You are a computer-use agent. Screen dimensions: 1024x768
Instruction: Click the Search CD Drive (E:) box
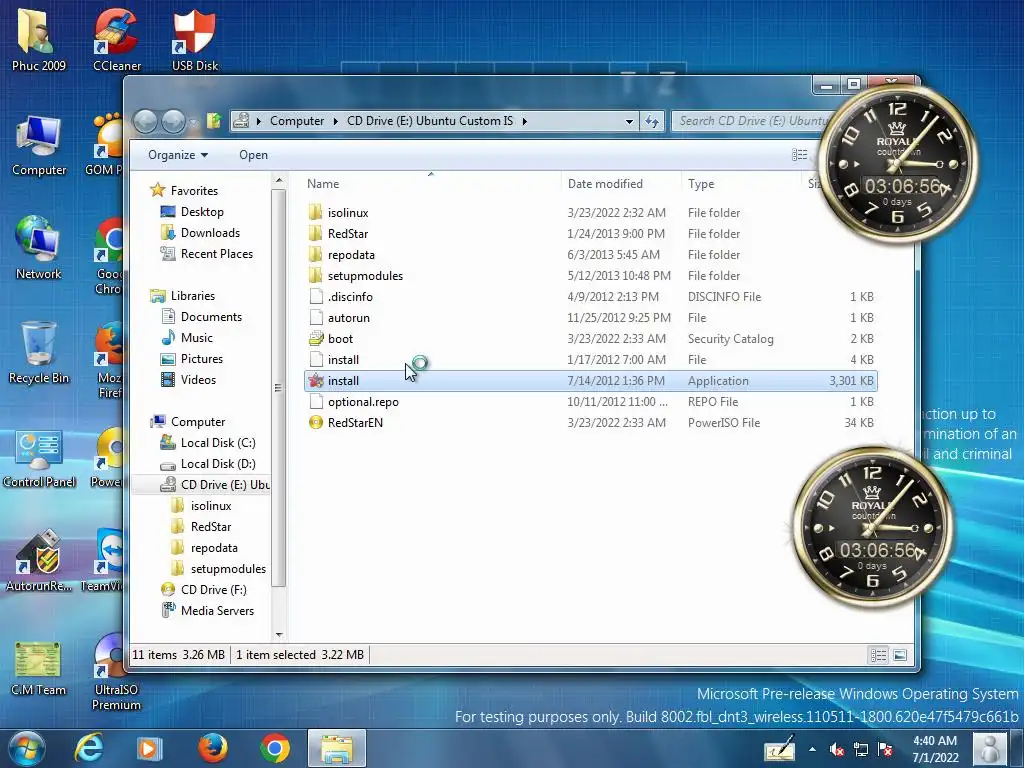[751, 121]
